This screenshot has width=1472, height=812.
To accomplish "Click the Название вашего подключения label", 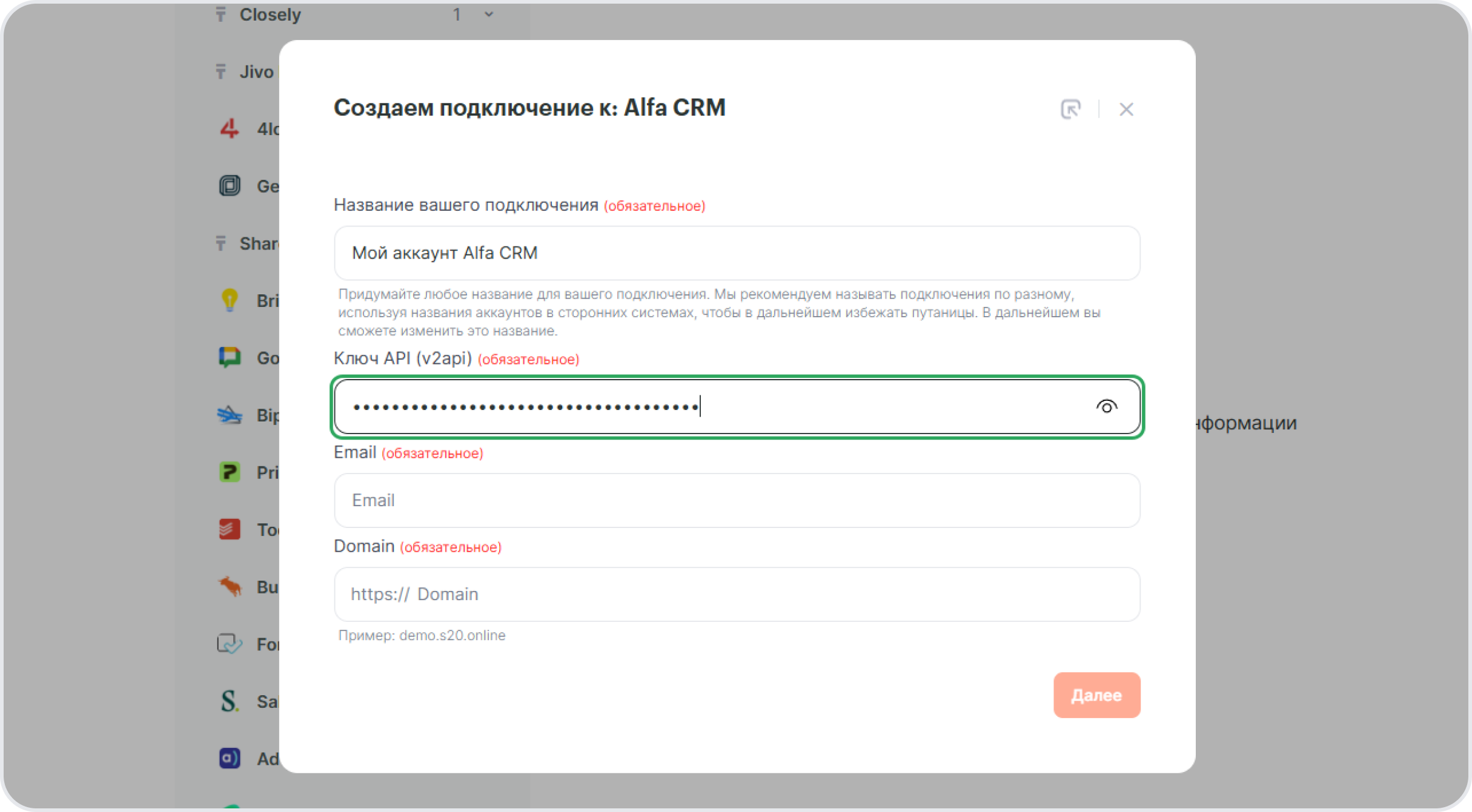I will point(466,205).
